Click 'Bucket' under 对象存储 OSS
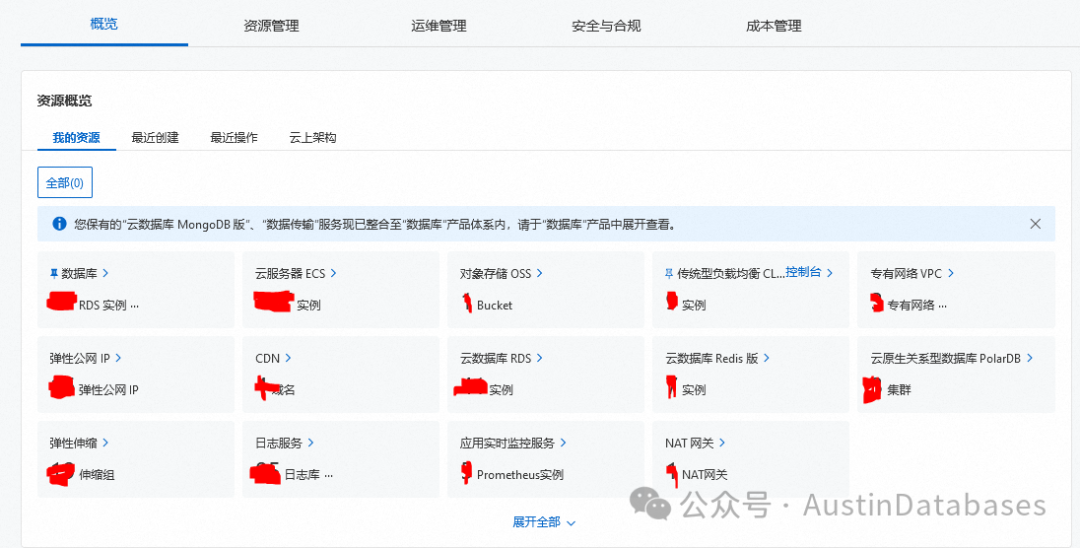 tap(495, 305)
